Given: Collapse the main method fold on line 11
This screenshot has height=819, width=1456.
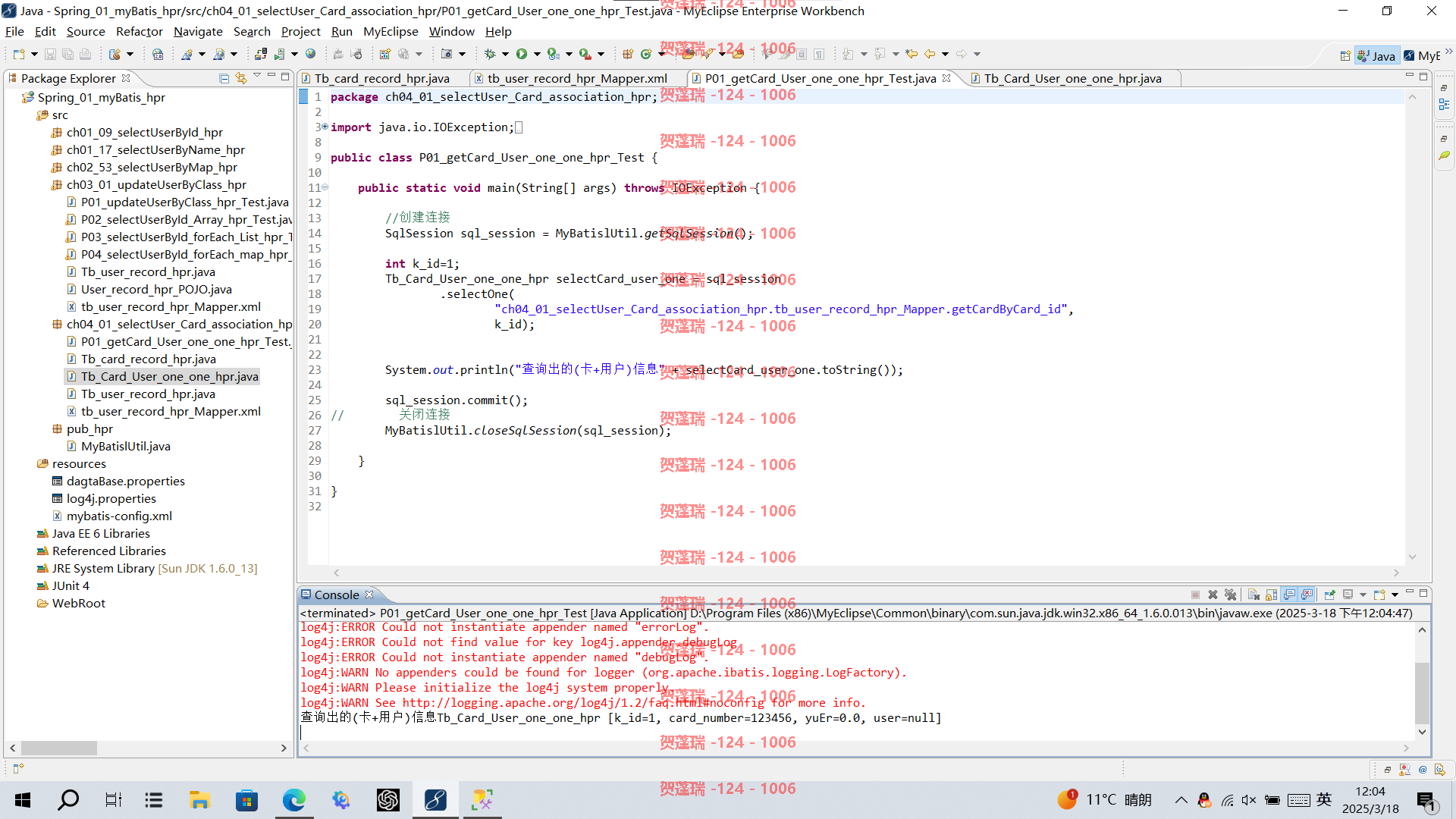Looking at the screenshot, I should 325,187.
